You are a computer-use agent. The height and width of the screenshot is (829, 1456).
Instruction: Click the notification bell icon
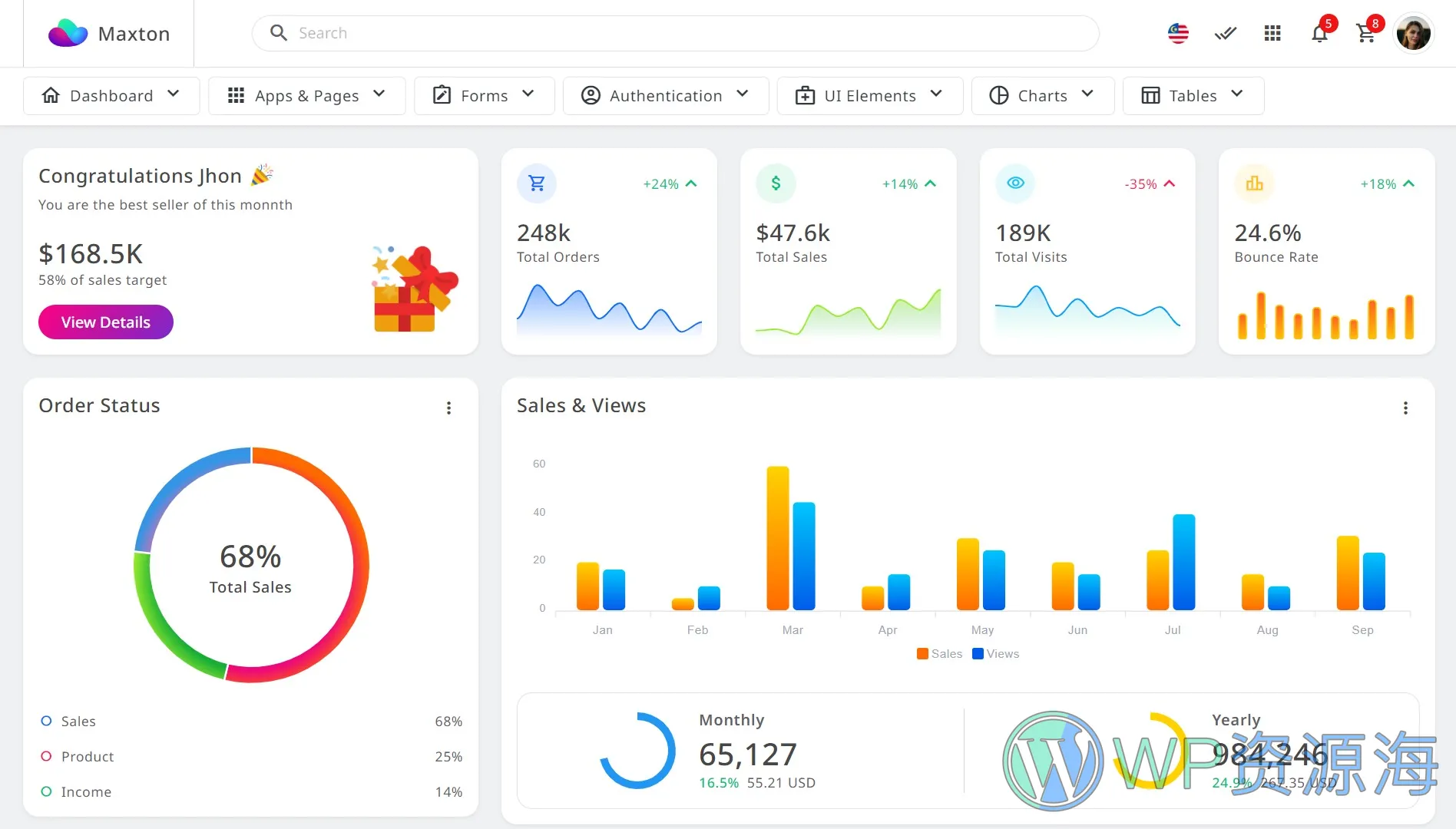click(x=1319, y=34)
